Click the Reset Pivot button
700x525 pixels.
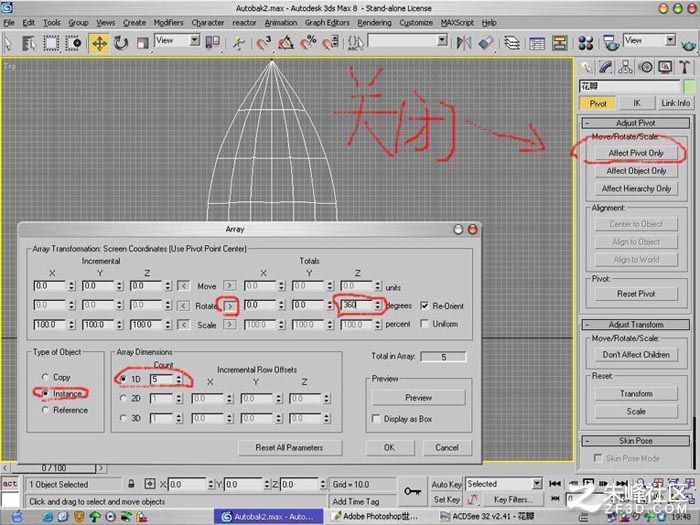(x=636, y=294)
